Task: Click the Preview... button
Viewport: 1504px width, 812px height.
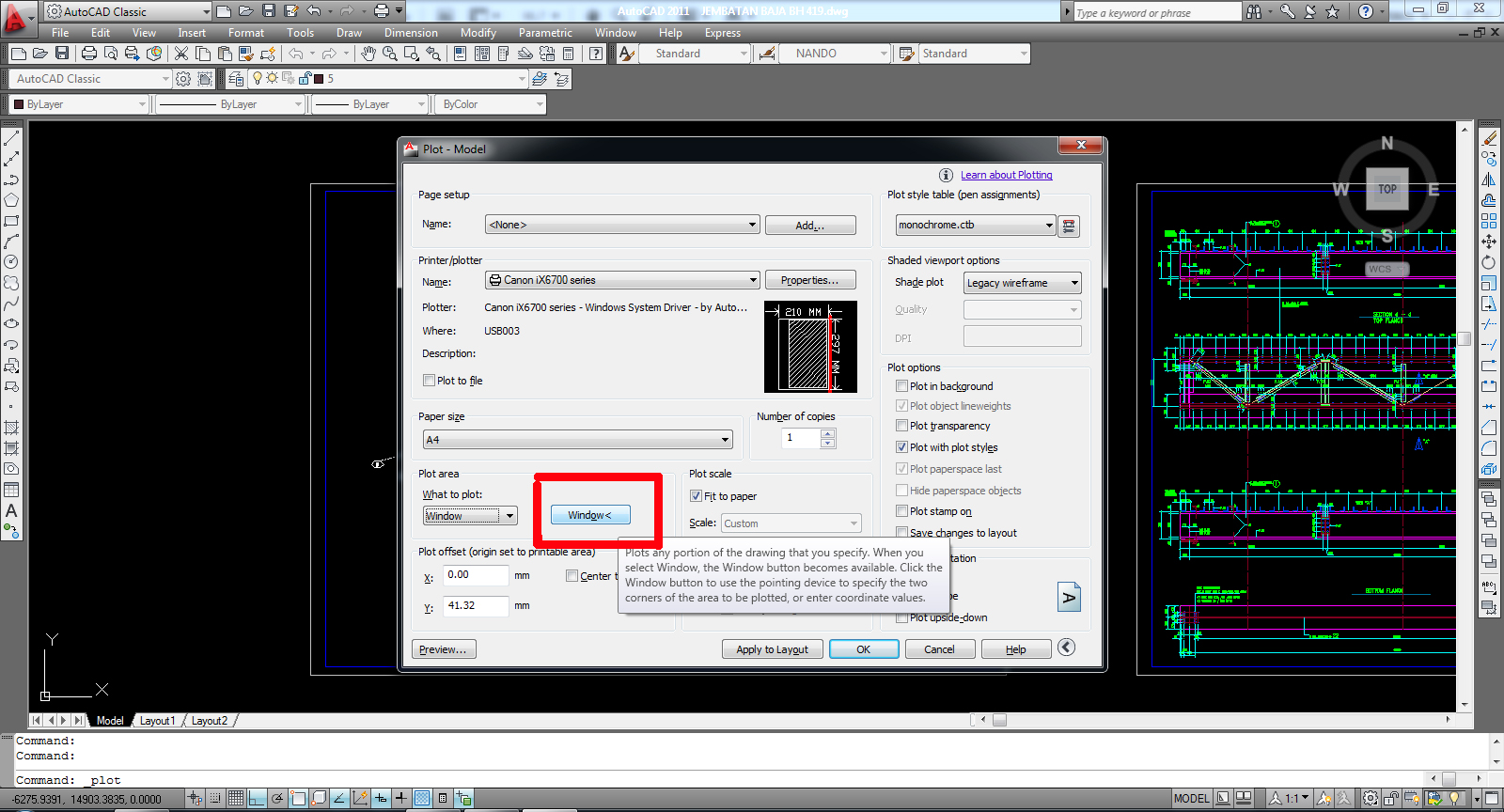Action: pos(444,649)
